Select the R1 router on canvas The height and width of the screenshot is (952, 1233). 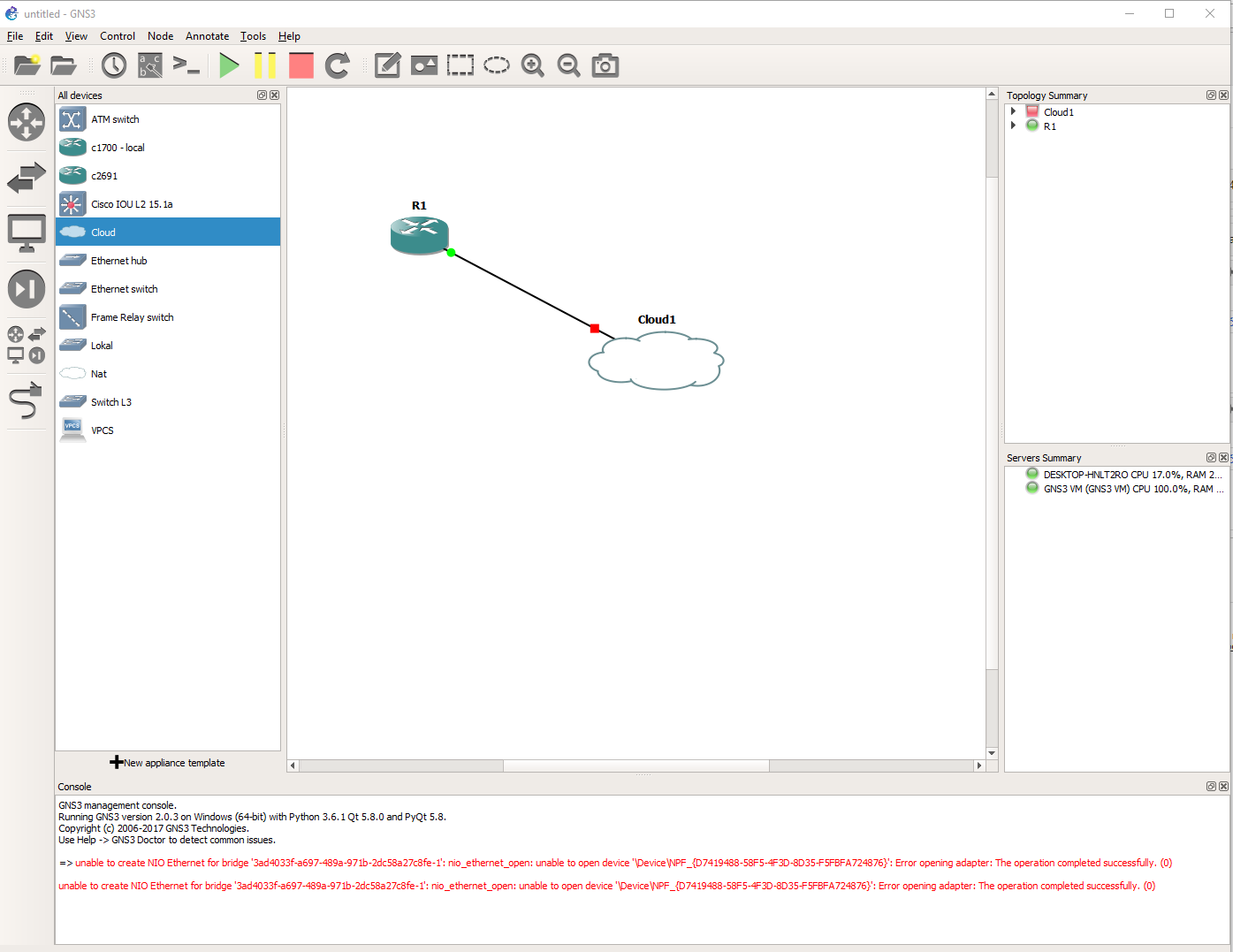coord(420,236)
